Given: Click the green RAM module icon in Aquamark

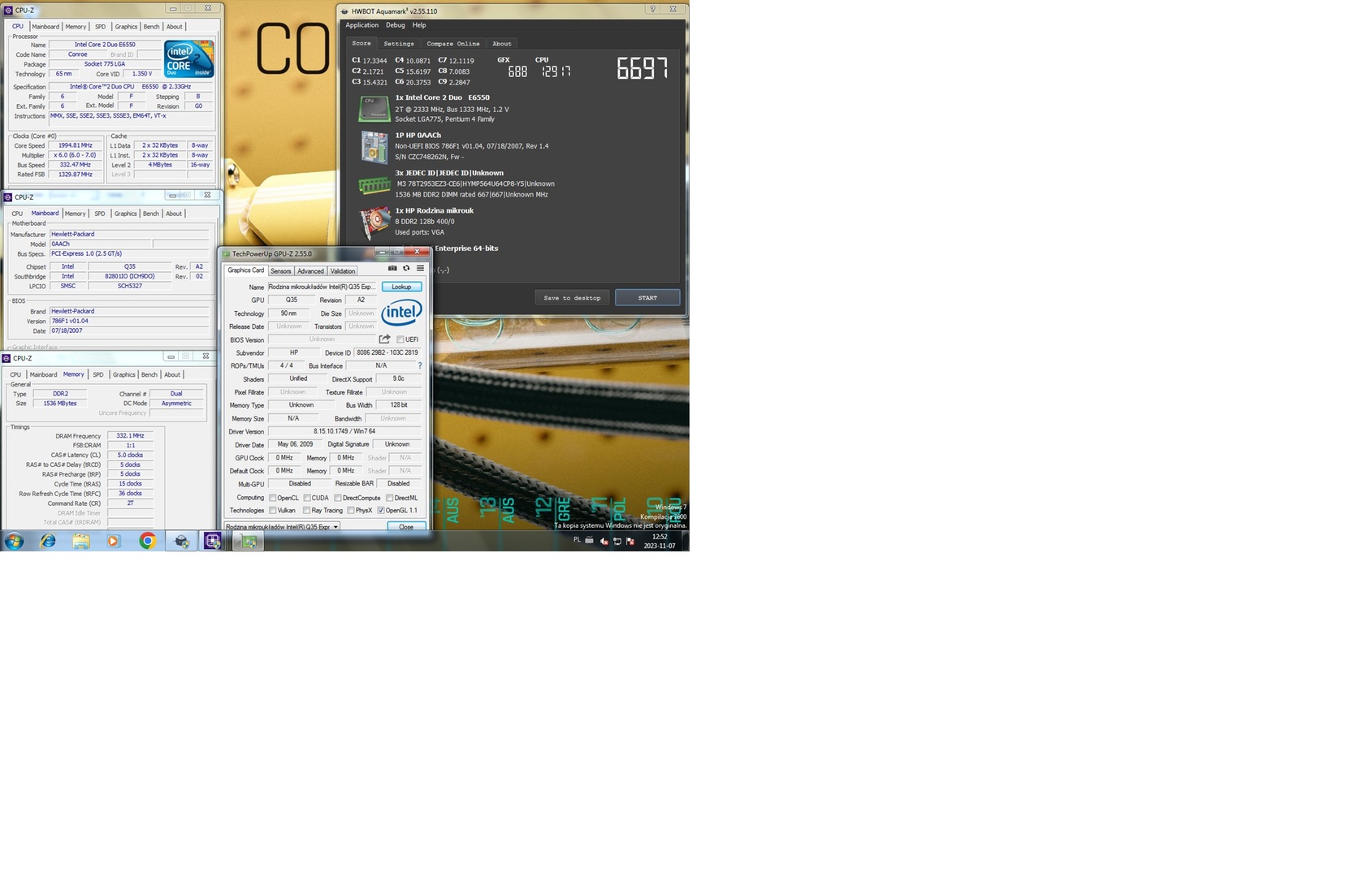Looking at the screenshot, I should [374, 186].
